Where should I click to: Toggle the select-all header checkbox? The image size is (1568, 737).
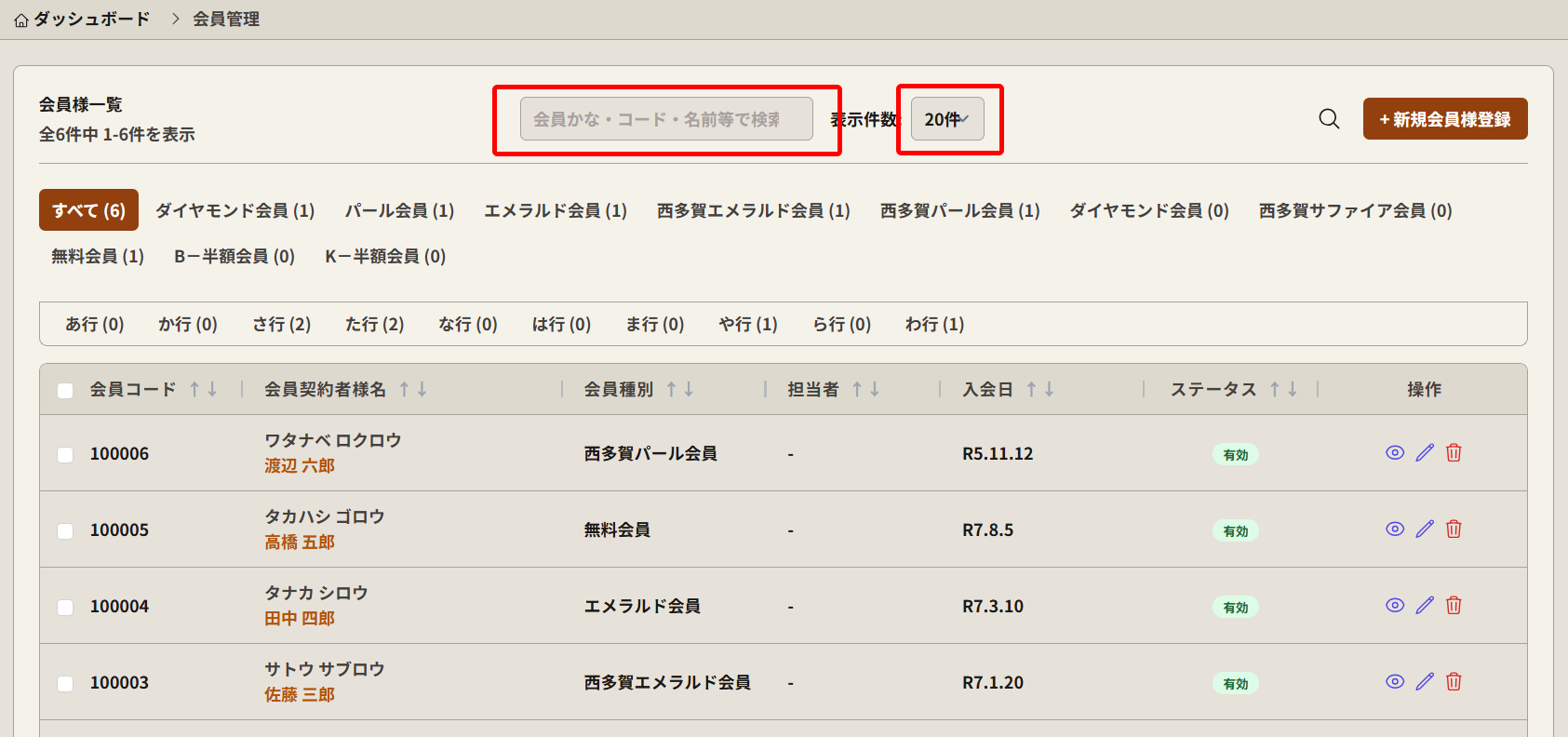click(65, 391)
